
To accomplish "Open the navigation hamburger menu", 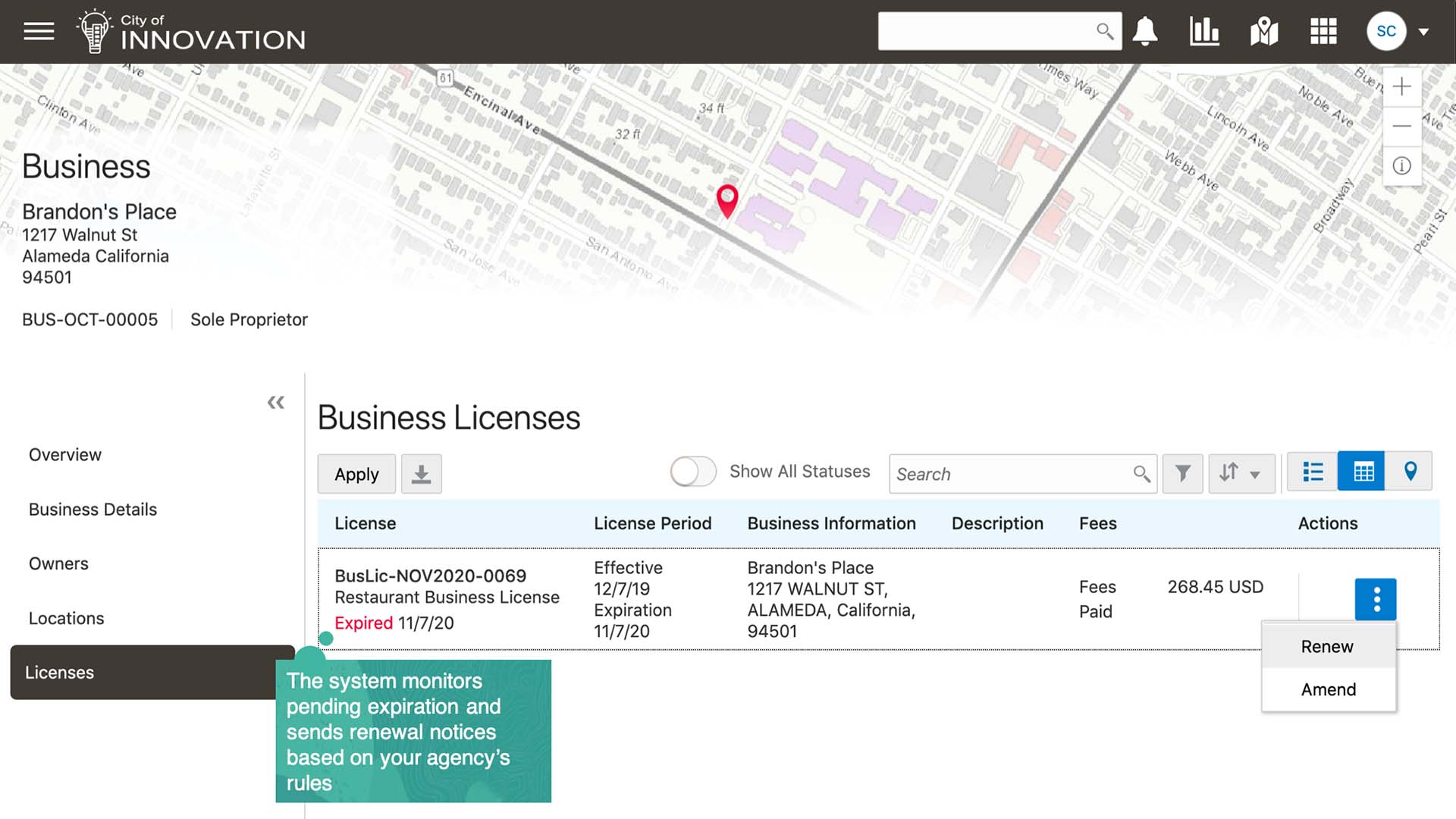I will [x=37, y=31].
